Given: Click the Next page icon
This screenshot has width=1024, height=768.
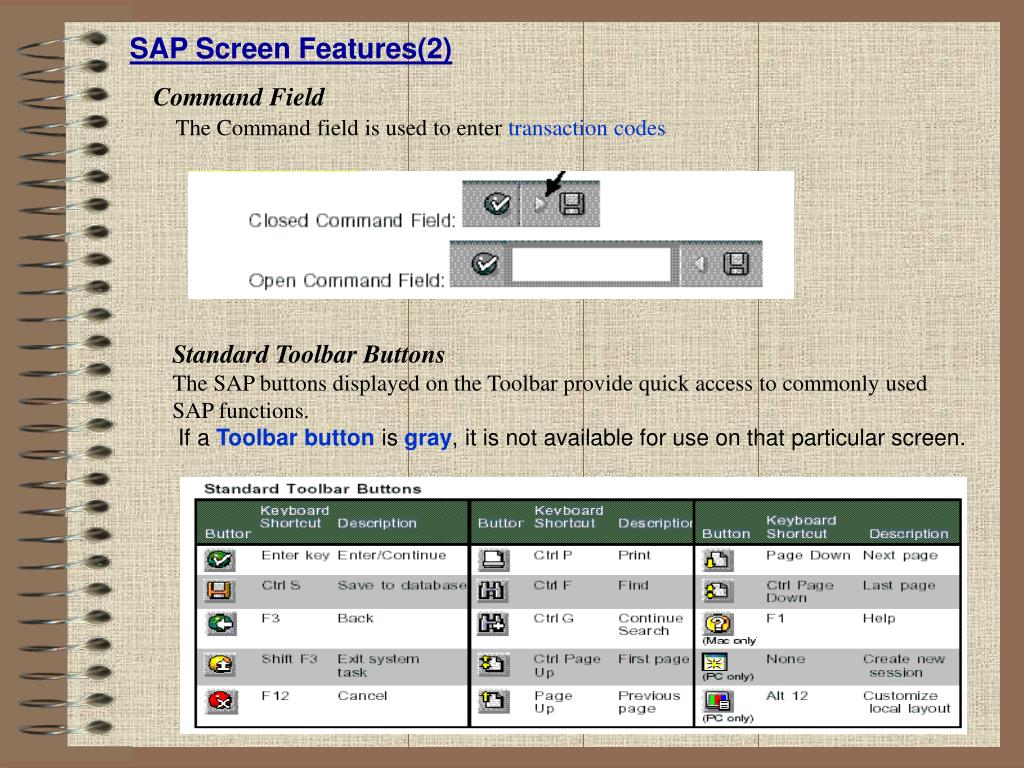Looking at the screenshot, I should (x=718, y=560).
